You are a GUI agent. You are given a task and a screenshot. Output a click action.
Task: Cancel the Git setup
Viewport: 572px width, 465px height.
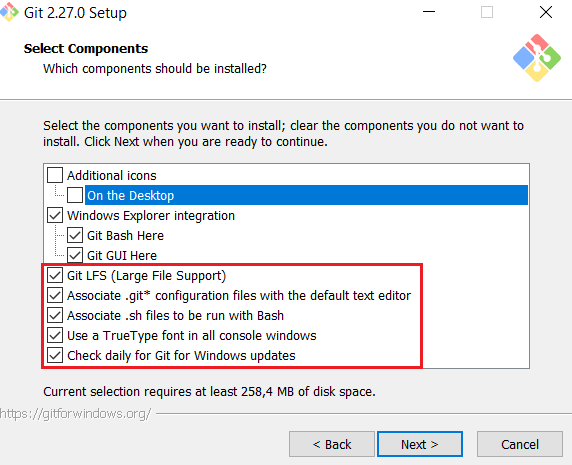(x=520, y=444)
